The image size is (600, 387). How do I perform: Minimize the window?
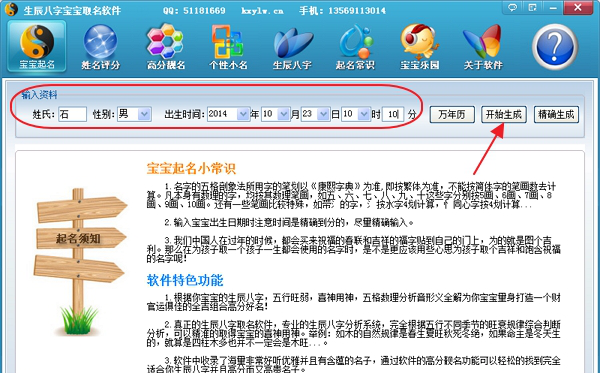tap(553, 7)
